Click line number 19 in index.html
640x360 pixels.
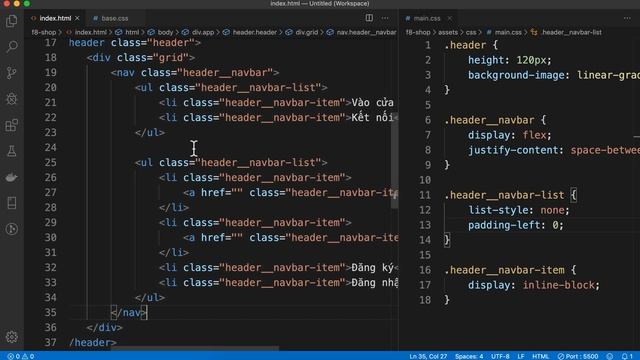[51, 73]
